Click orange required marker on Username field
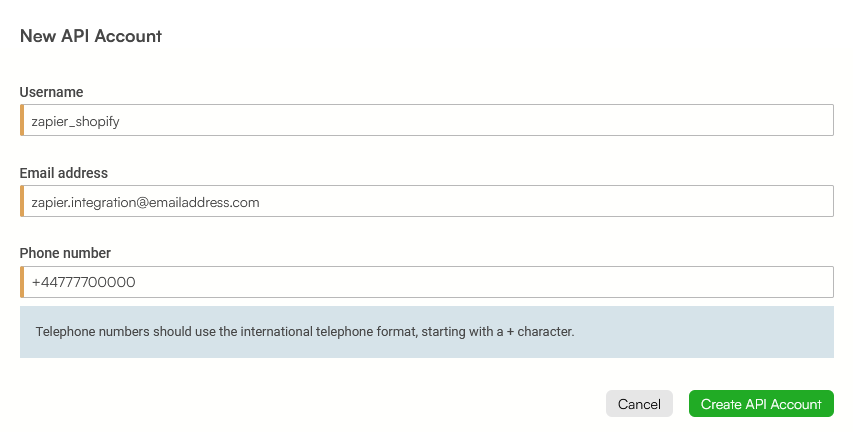Screen dimensions: 853x432 (x=22, y=120)
